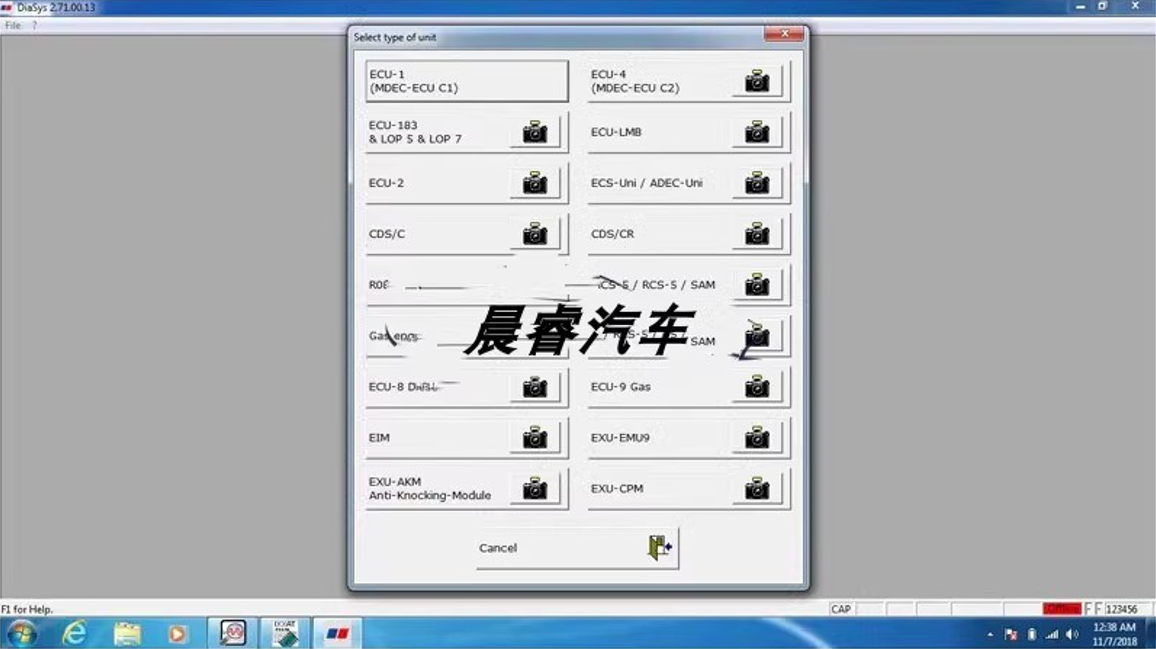The image size is (1156, 649).
Task: Choose EXU-CPM unit label
Action: coord(617,488)
